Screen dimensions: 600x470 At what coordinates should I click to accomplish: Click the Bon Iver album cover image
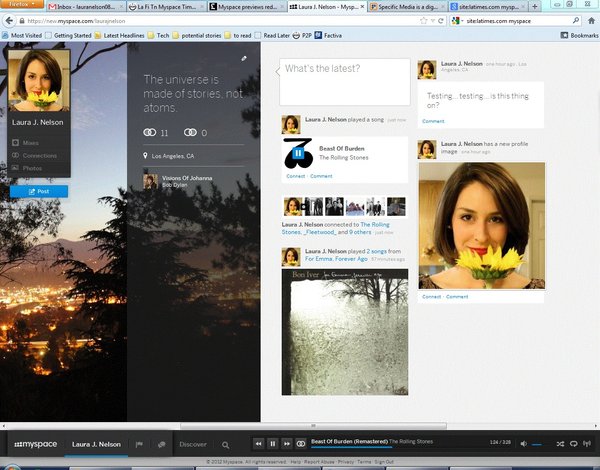point(345,332)
